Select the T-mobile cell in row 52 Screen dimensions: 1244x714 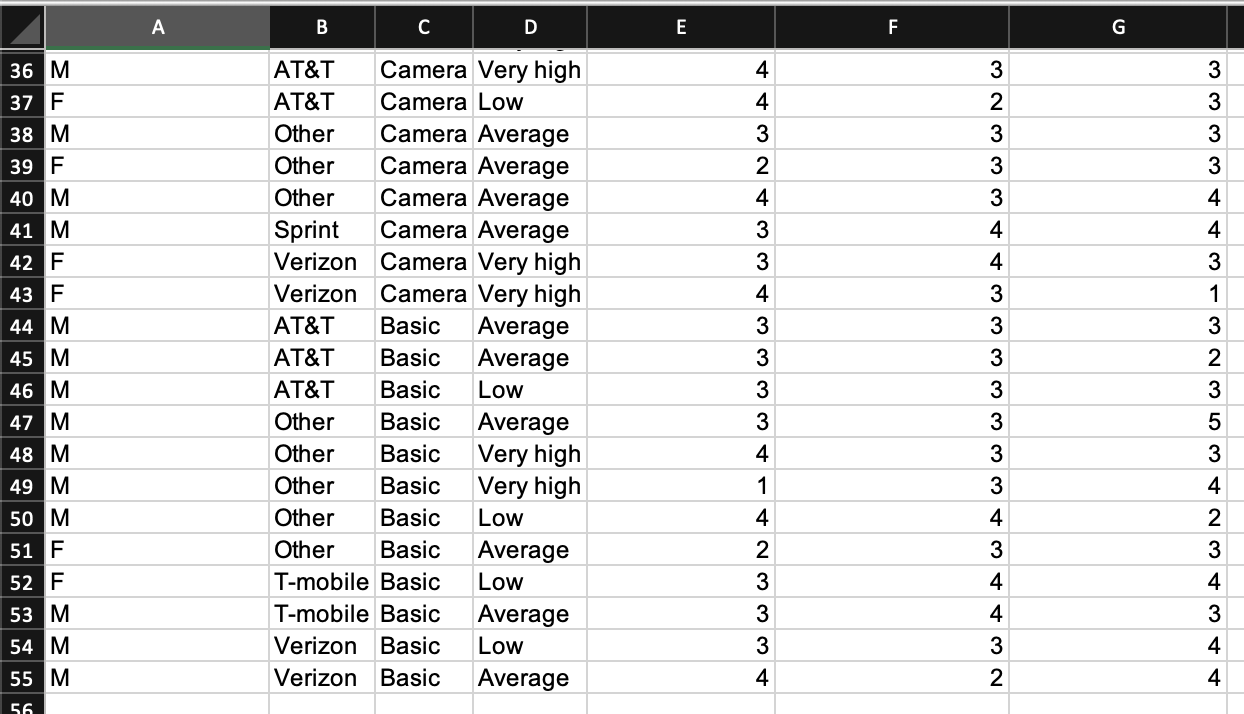(x=322, y=581)
